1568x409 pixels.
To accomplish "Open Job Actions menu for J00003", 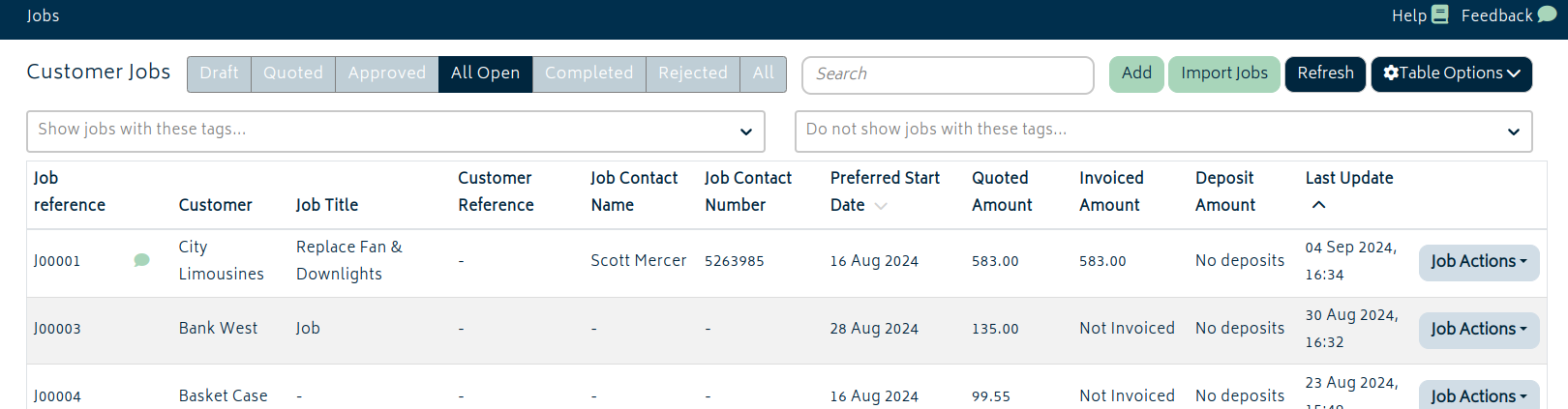I will click(1479, 330).
